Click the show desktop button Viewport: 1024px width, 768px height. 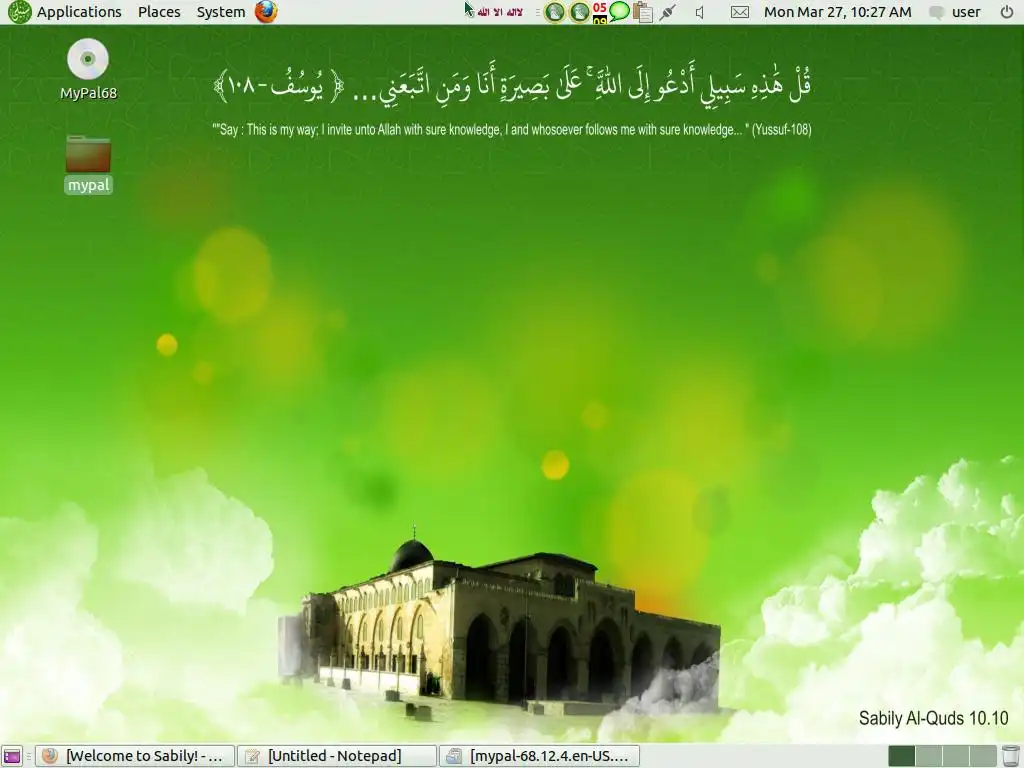point(12,756)
